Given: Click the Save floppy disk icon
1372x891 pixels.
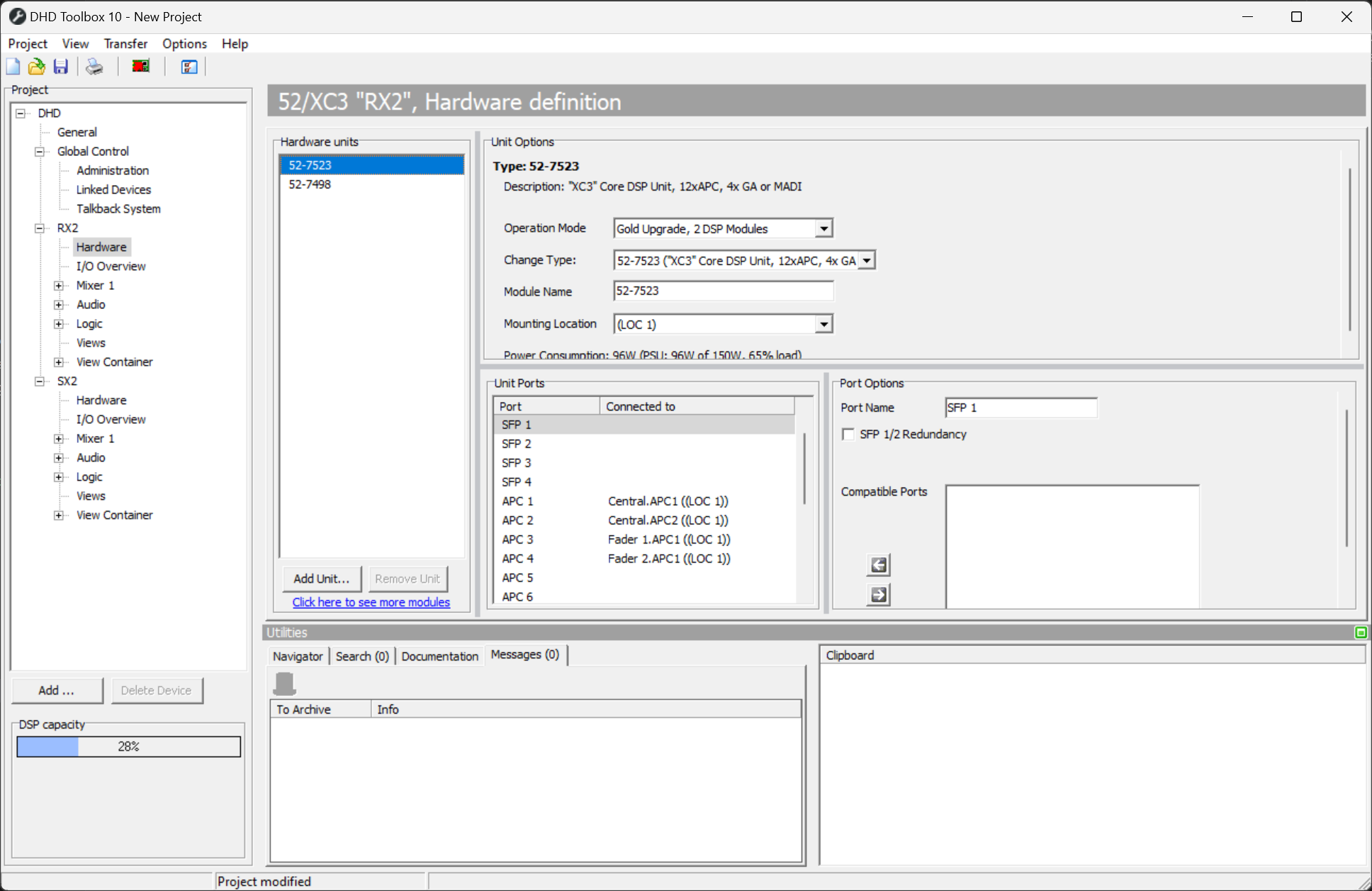Looking at the screenshot, I should pos(61,67).
